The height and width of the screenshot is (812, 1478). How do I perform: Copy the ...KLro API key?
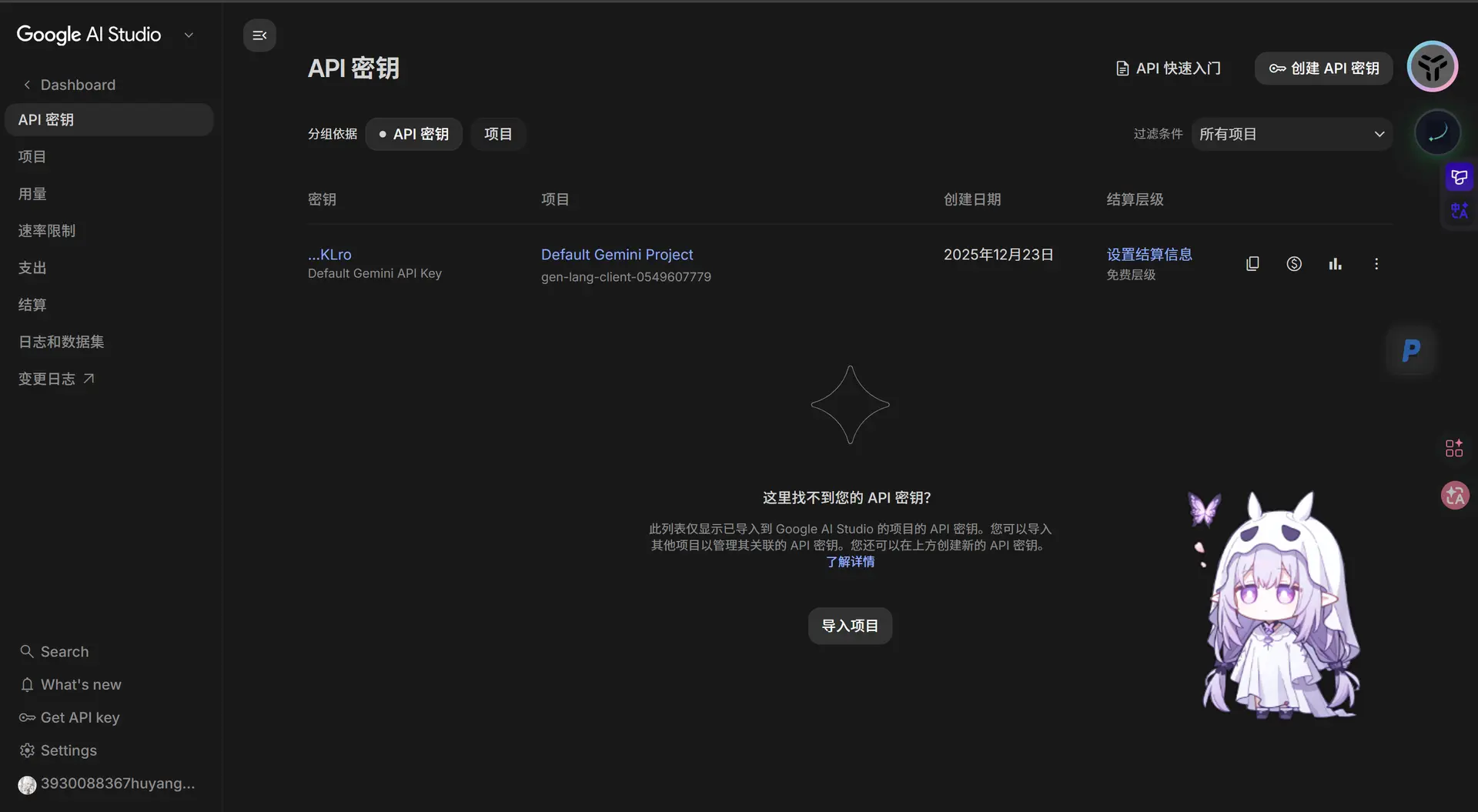point(1252,264)
